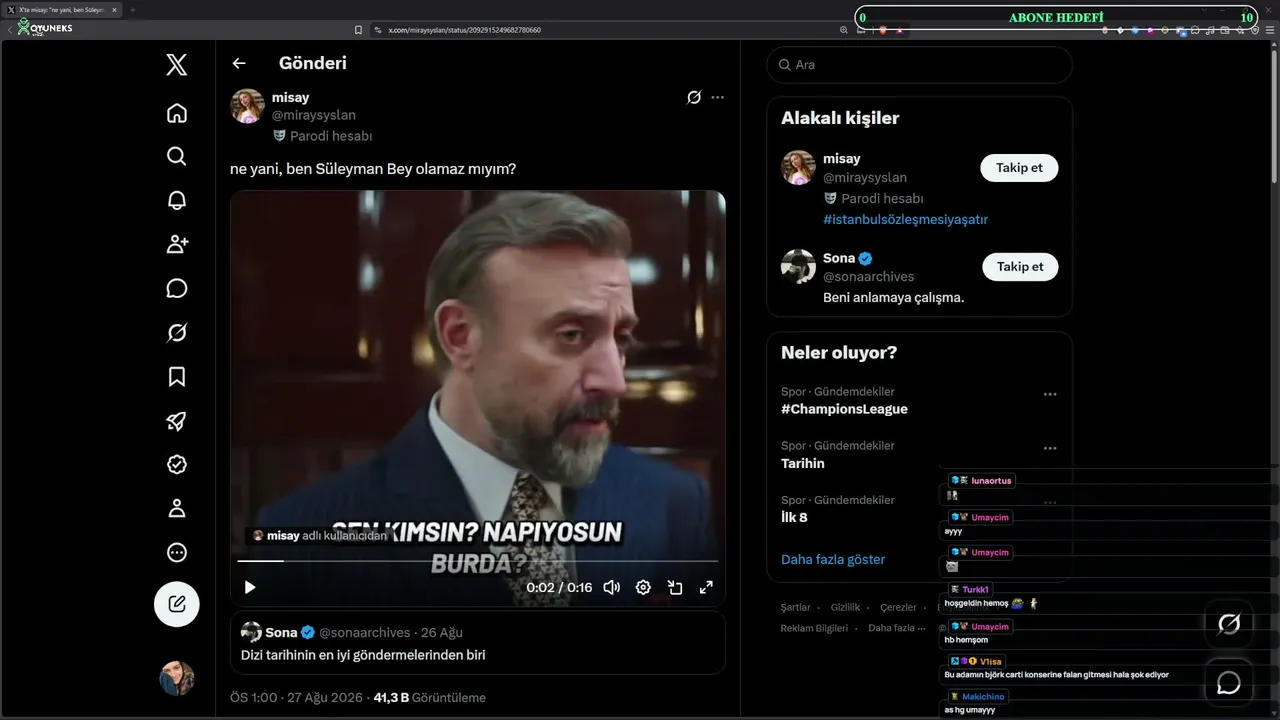Open Profile from the sidebar
Viewport: 1280px width, 720px height.
tap(177, 508)
